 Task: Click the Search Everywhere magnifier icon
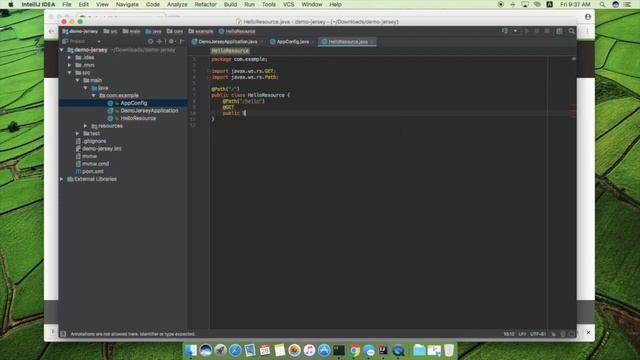point(571,31)
